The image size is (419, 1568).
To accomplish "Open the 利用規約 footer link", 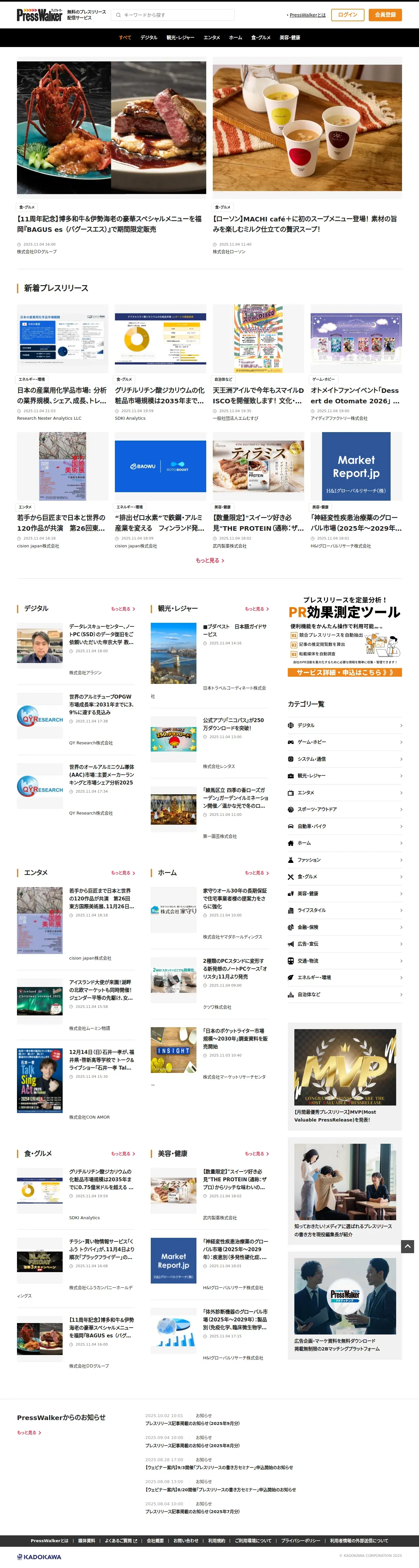I will [216, 1541].
